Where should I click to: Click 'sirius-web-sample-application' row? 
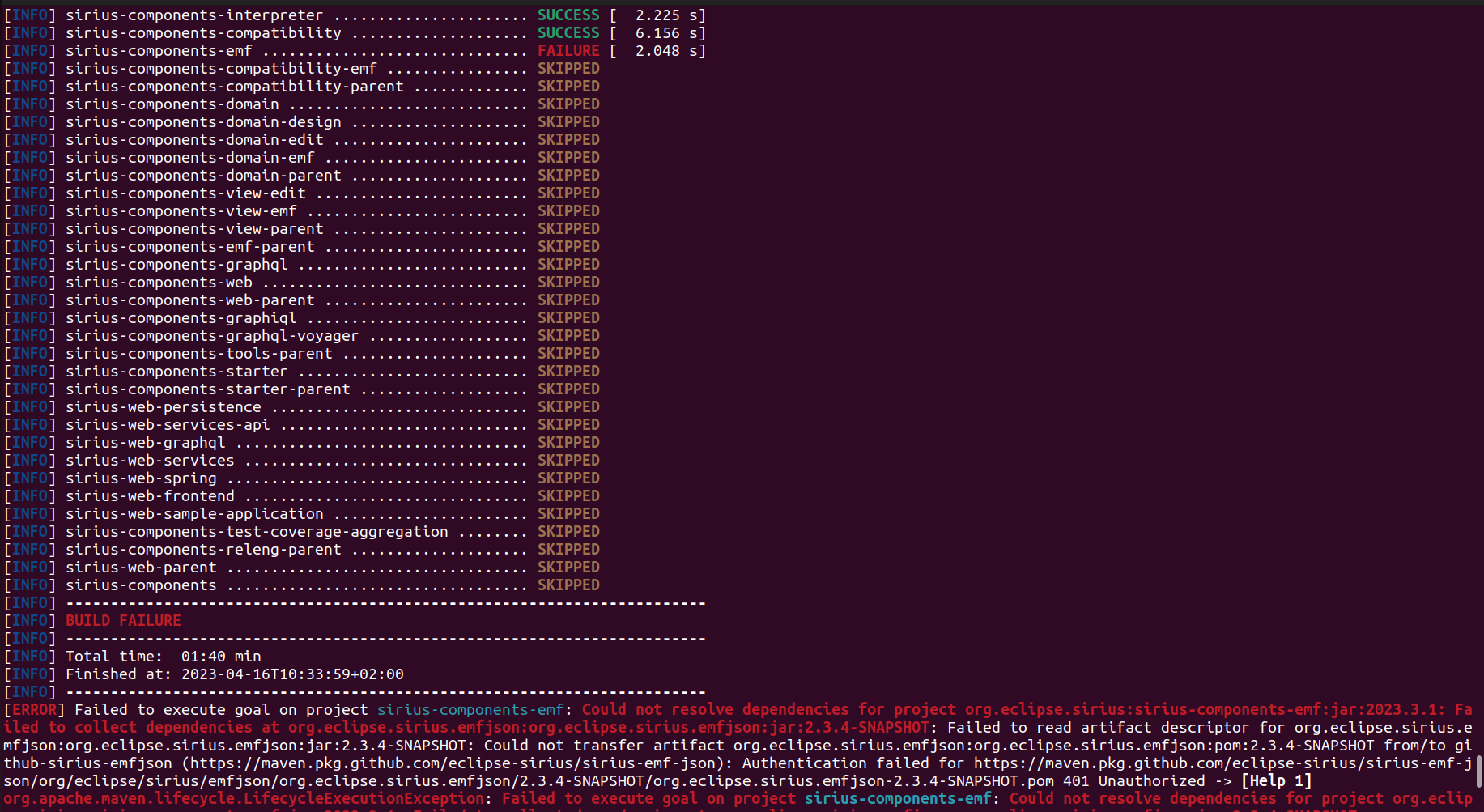point(301,514)
